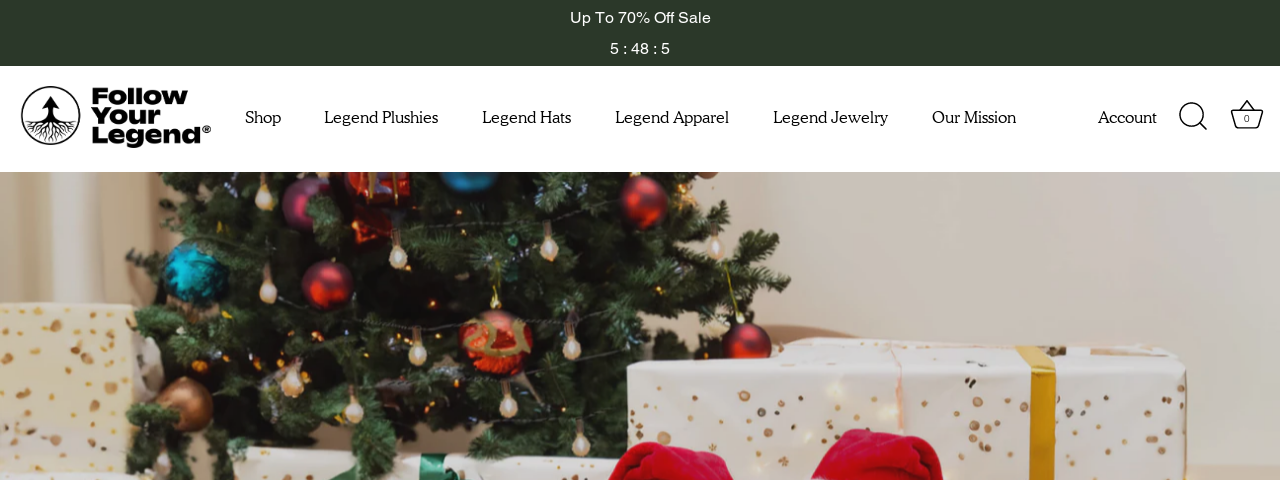
Task: Click the teal ornament on the tree's left
Action: (194, 274)
